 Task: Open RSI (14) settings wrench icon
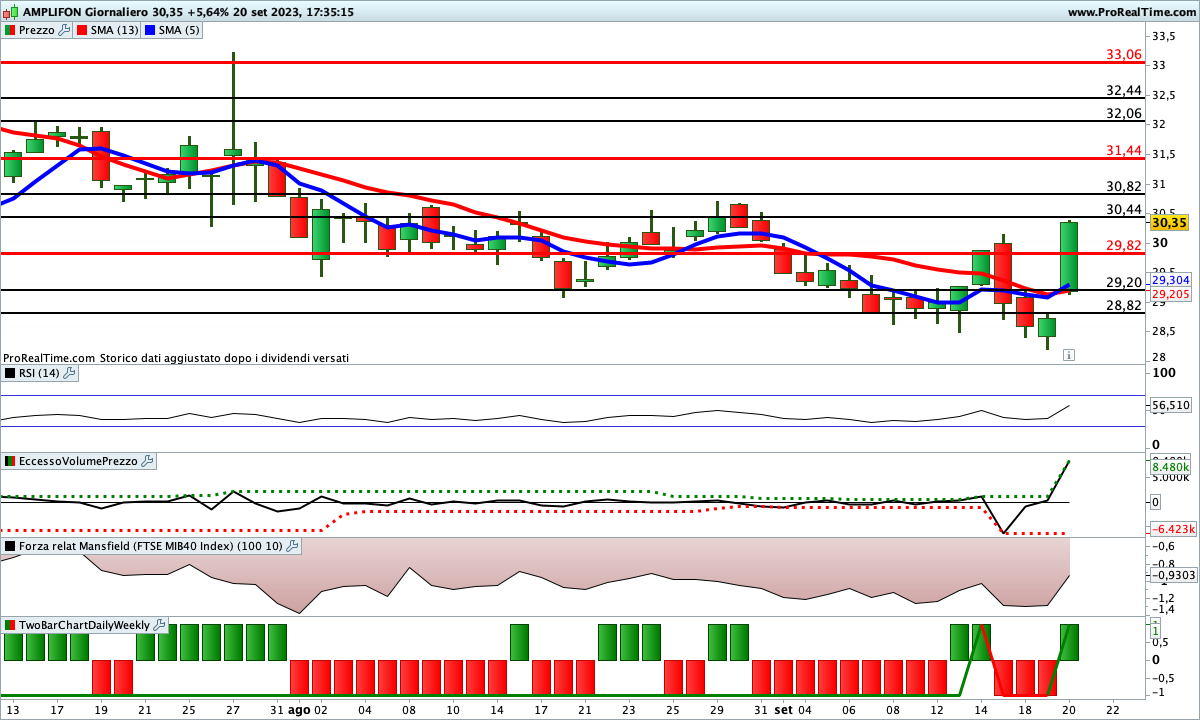coord(69,373)
